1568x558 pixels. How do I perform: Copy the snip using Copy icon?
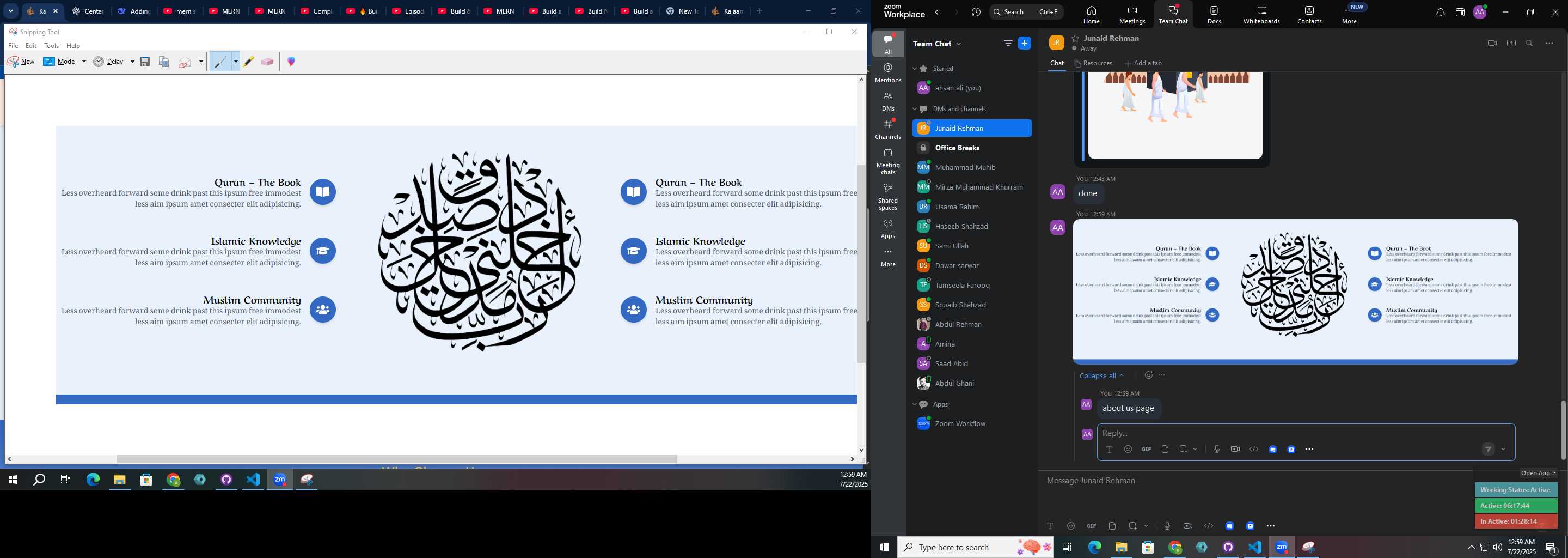(164, 62)
